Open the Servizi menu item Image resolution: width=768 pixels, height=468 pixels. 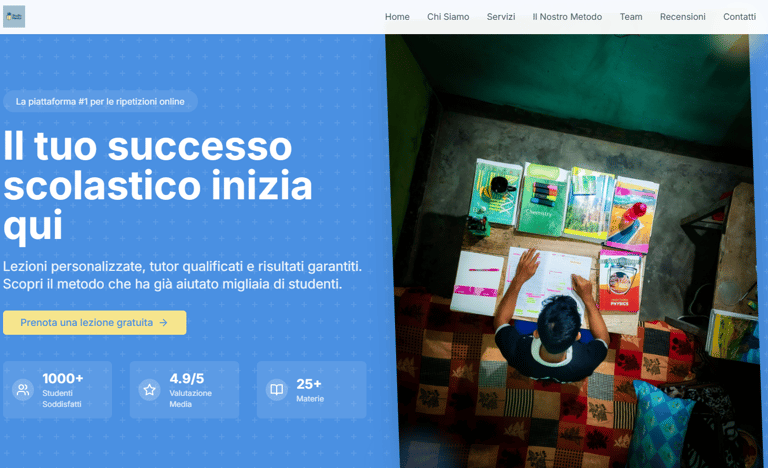pyautogui.click(x=501, y=17)
